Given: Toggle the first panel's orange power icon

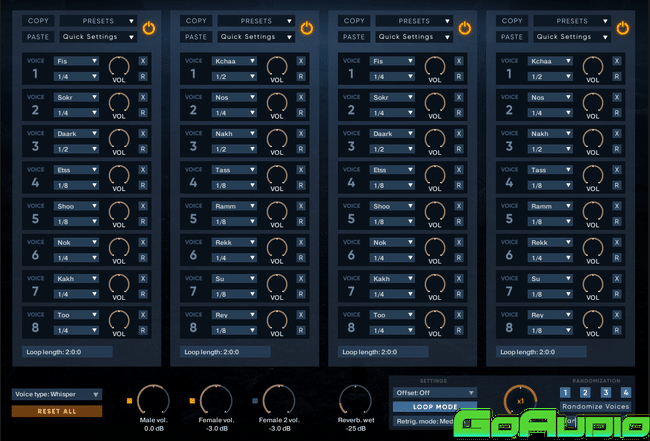Looking at the screenshot, I should coord(150,28).
